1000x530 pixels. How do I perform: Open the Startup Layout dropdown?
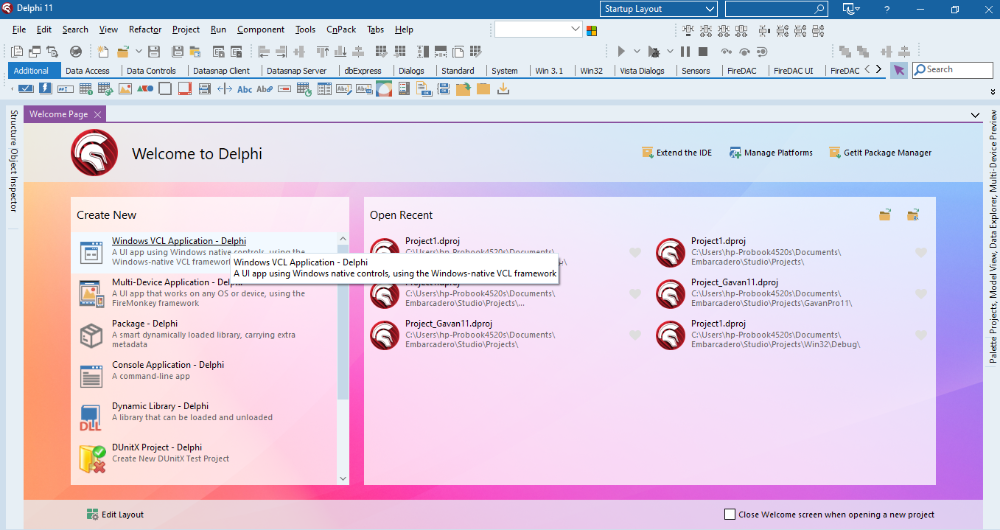point(659,9)
